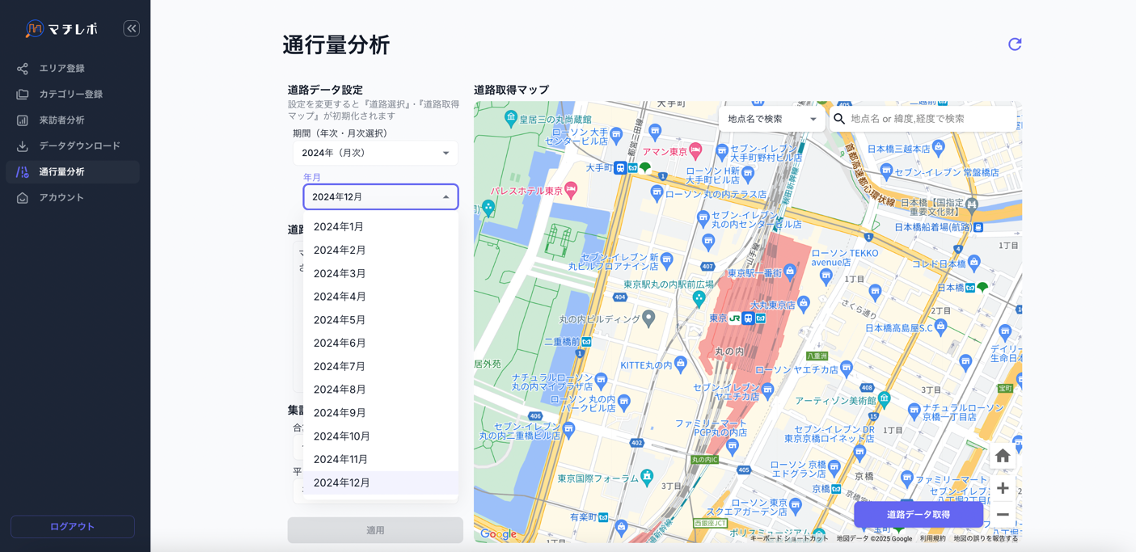
Task: Click the マチレポ logo
Action: coord(62,29)
